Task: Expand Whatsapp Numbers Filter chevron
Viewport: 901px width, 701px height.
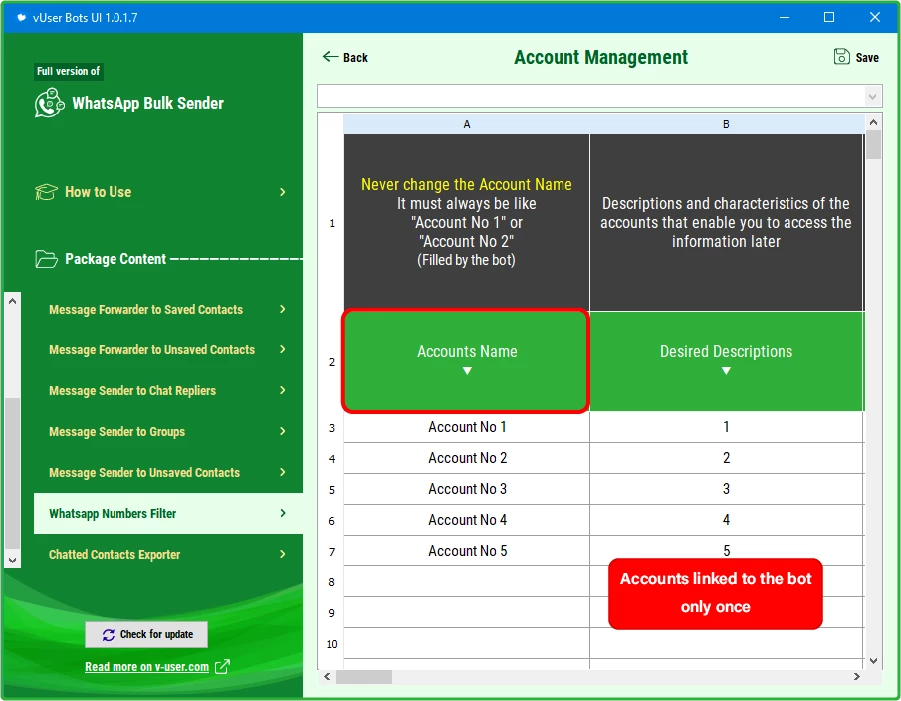Action: coord(282,513)
